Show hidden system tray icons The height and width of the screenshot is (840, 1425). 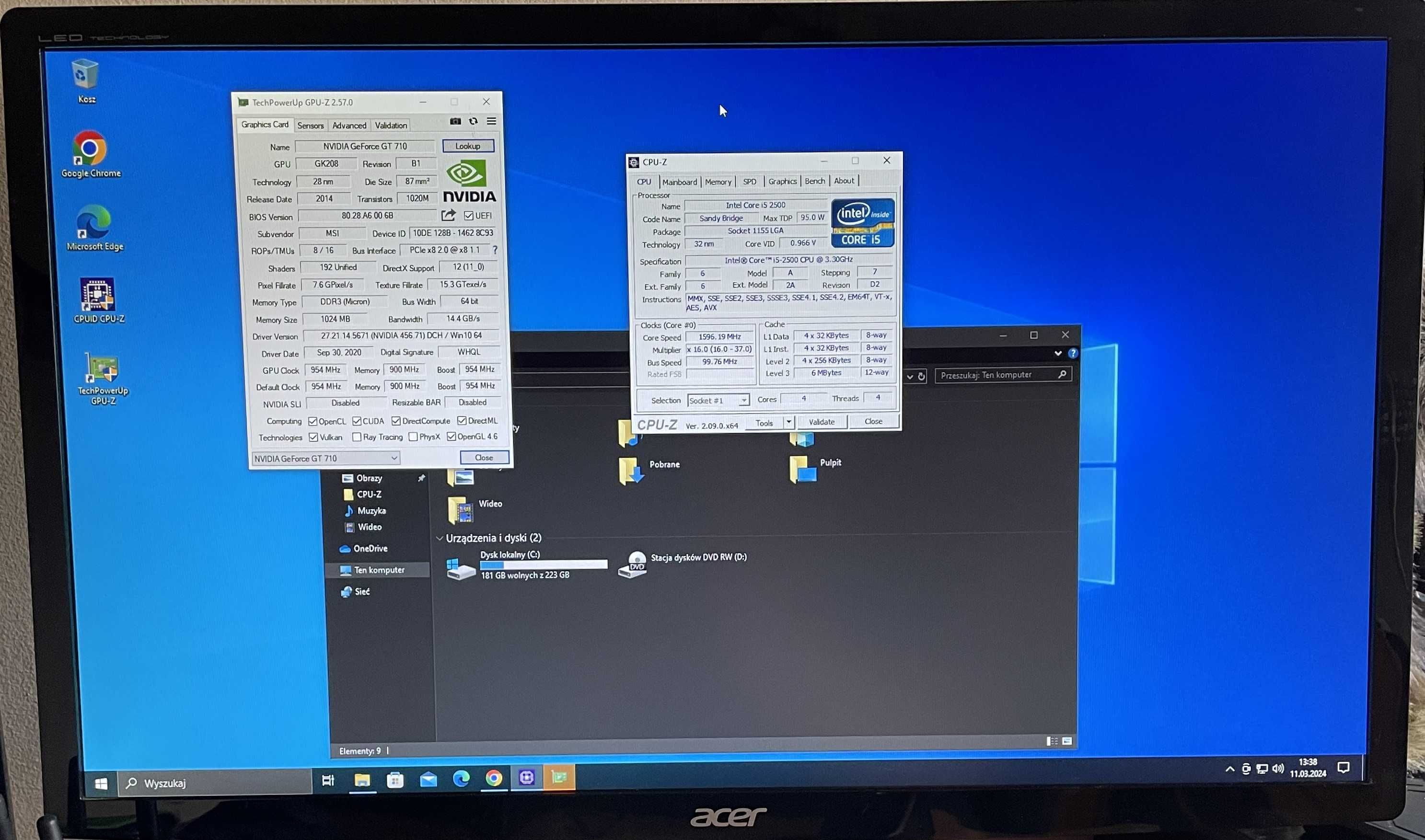tap(1229, 769)
